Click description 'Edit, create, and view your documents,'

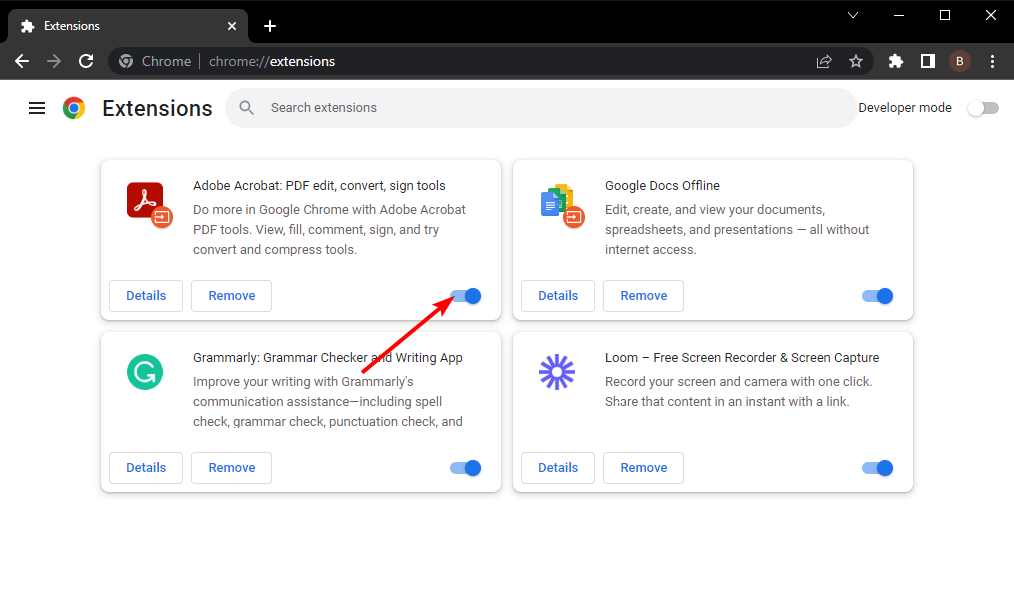pos(715,210)
